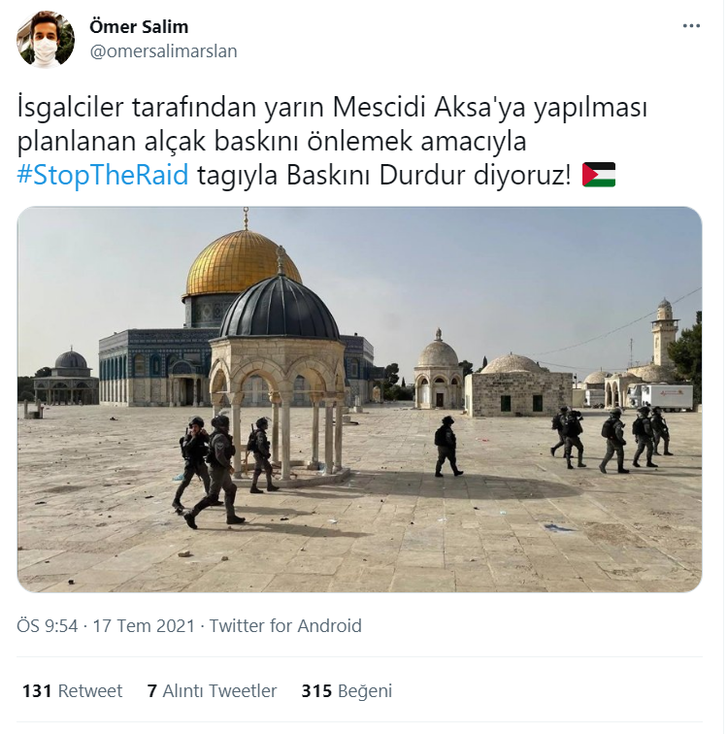This screenshot has height=734, width=728.
Task: View the 131 Retweet list
Action: click(73, 691)
